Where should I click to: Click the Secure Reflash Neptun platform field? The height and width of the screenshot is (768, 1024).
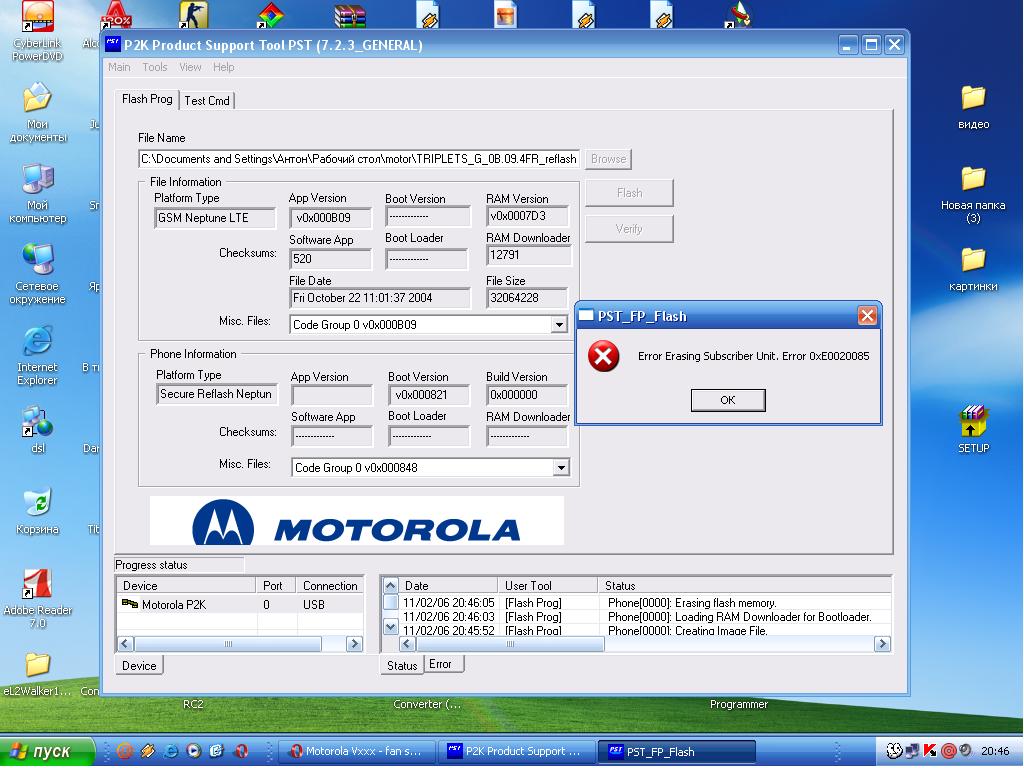click(x=217, y=394)
